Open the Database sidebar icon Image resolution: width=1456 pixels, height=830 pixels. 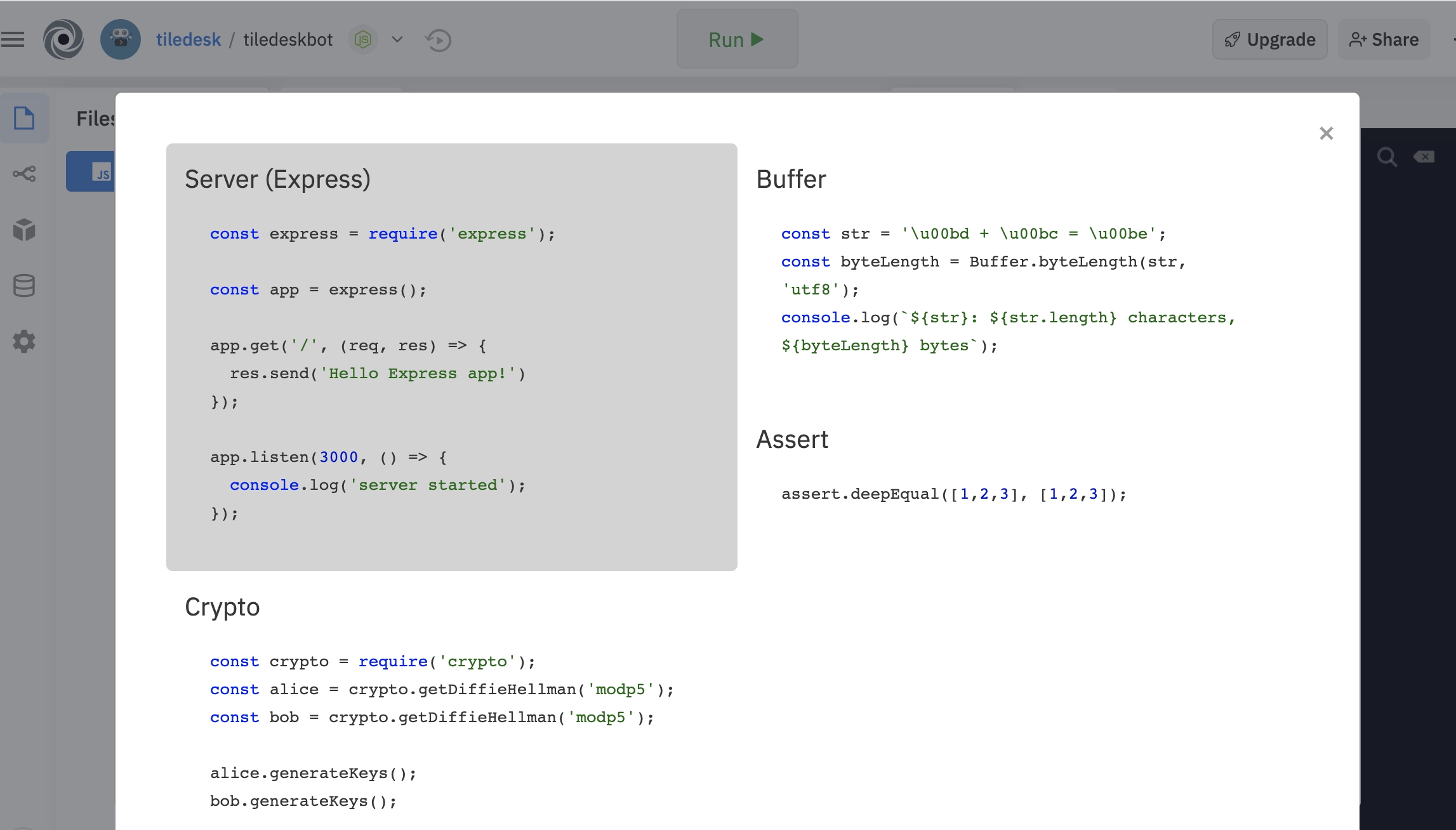[24, 286]
